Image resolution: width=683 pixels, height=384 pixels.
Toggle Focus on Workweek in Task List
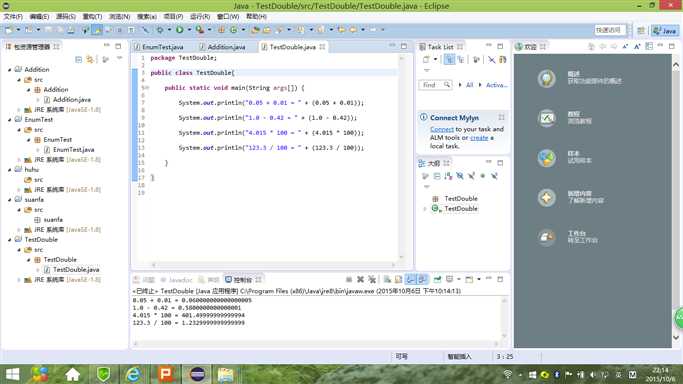coord(476,60)
